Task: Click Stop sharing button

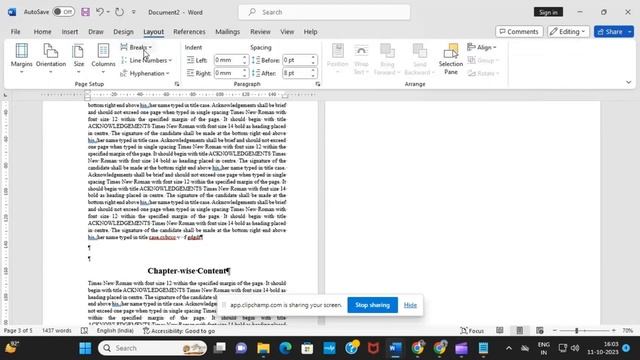Action: [x=372, y=305]
